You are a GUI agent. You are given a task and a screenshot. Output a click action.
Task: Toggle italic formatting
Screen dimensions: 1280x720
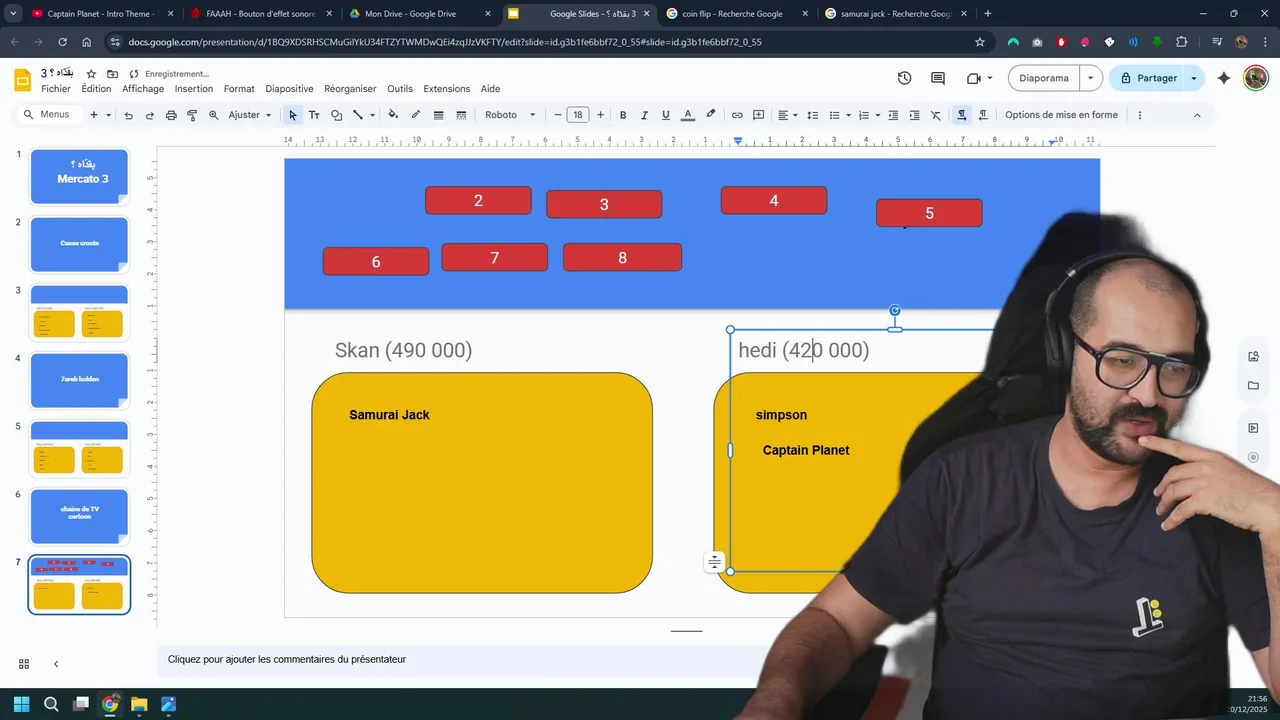pos(644,115)
